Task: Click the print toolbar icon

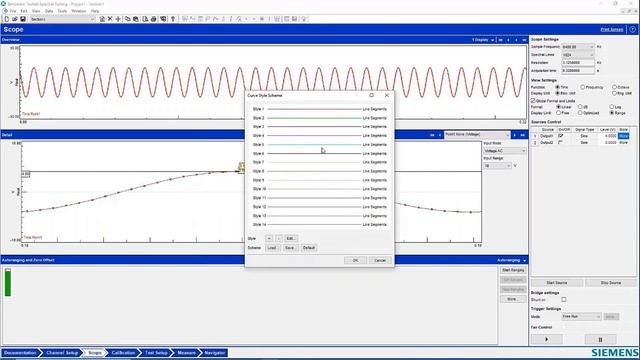Action: point(153,19)
